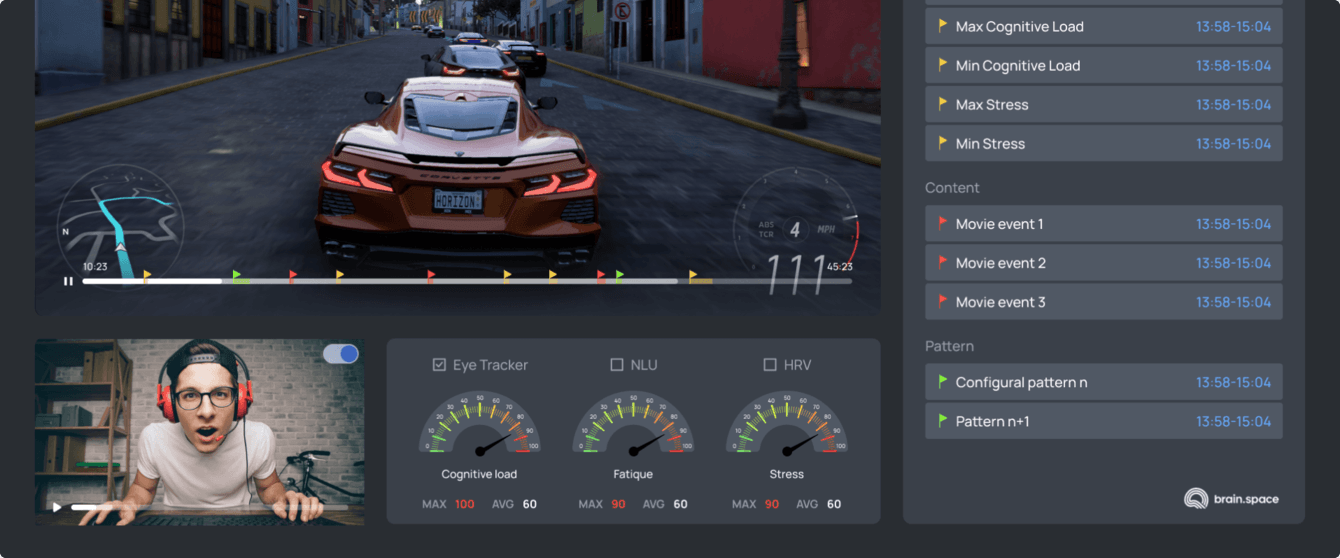
Task: Toggle the webcam overlay switch
Action: [x=341, y=354]
